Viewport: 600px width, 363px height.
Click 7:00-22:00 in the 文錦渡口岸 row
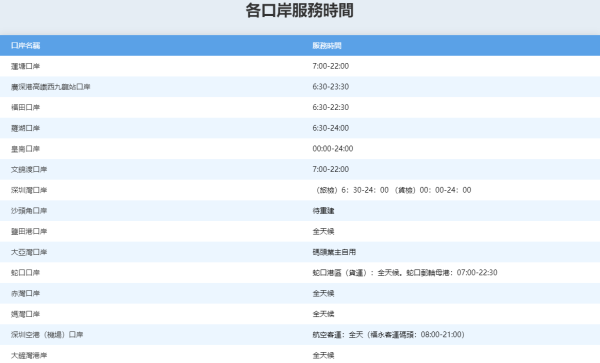click(x=331, y=169)
